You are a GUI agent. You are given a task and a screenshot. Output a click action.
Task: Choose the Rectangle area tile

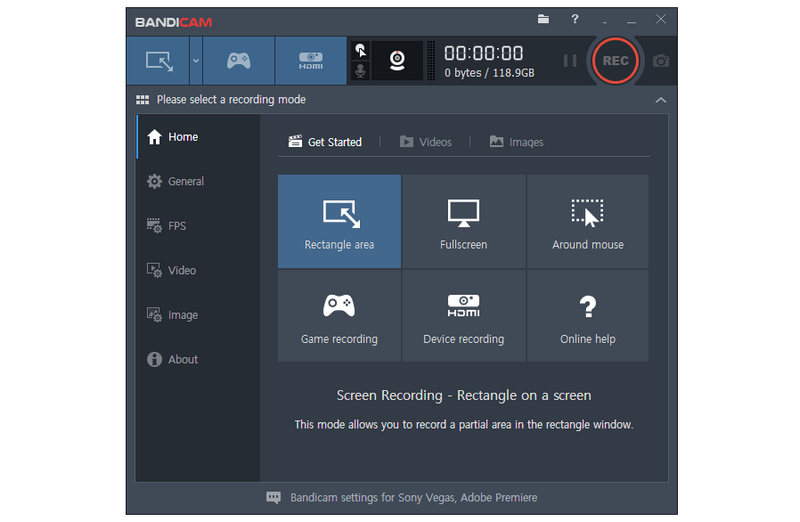(339, 221)
